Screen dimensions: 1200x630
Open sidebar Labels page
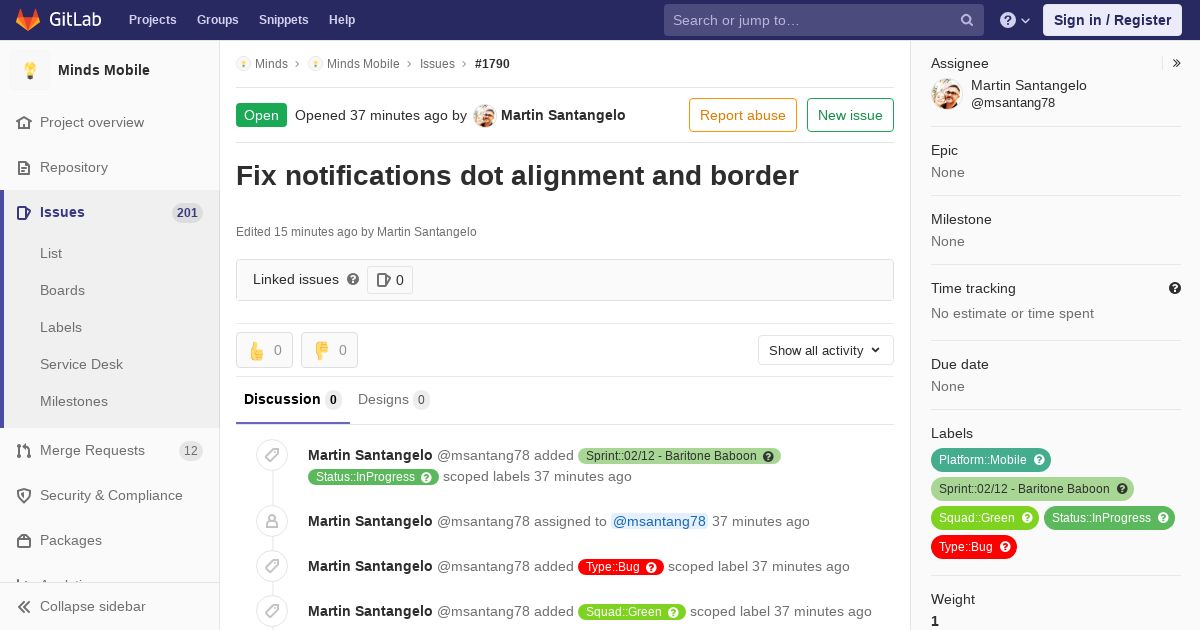pyautogui.click(x=61, y=327)
